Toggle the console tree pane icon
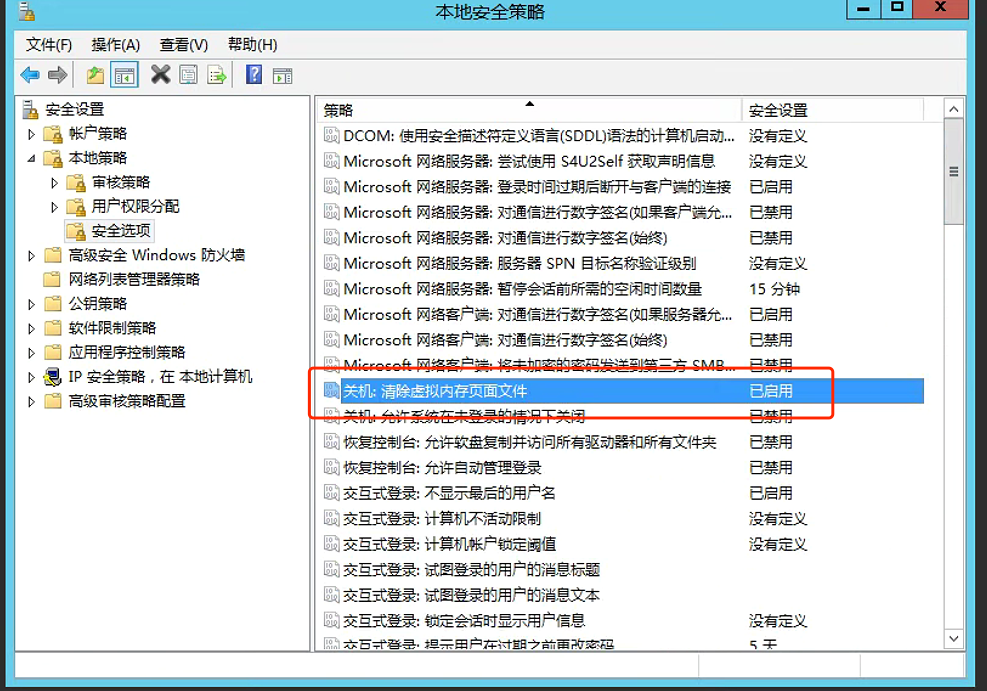The height and width of the screenshot is (691, 987). pyautogui.click(x=122, y=74)
